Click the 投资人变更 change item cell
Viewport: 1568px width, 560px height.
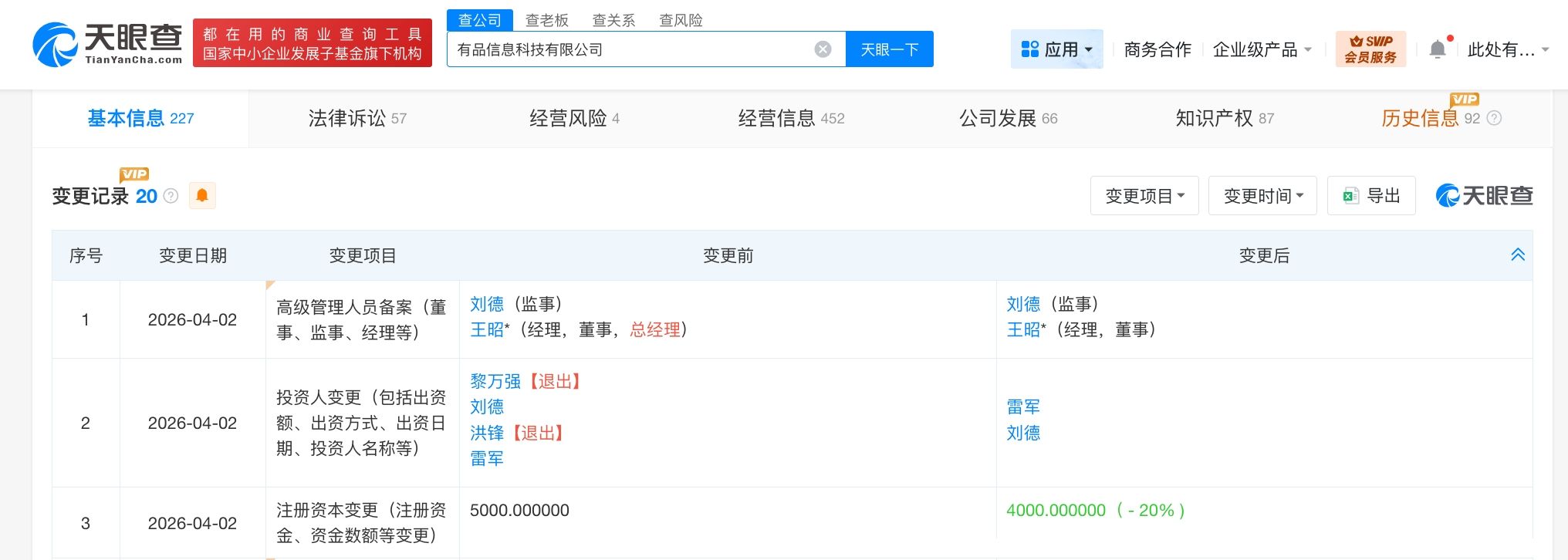pyautogui.click(x=362, y=423)
